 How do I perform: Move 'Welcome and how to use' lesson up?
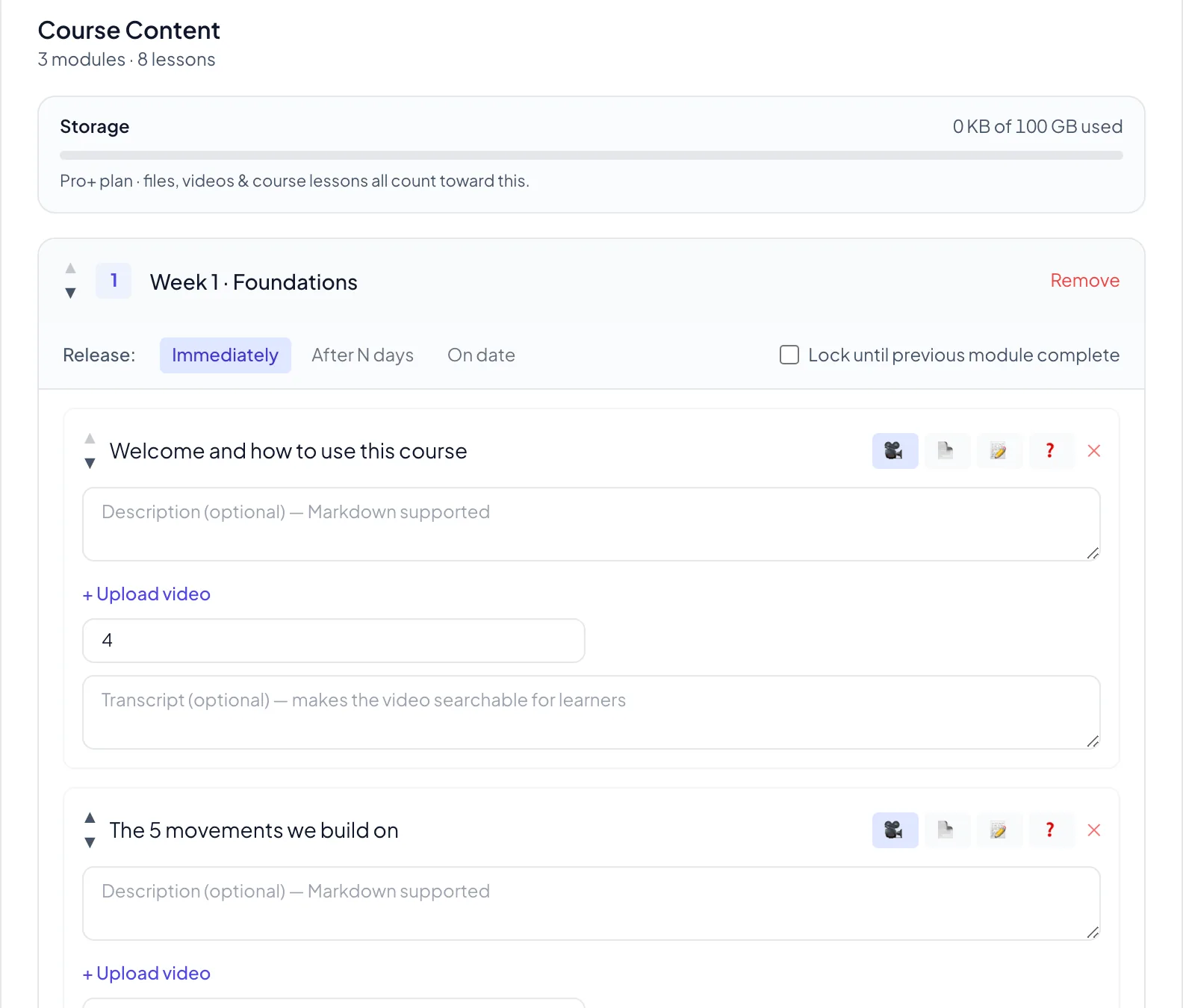tap(90, 438)
